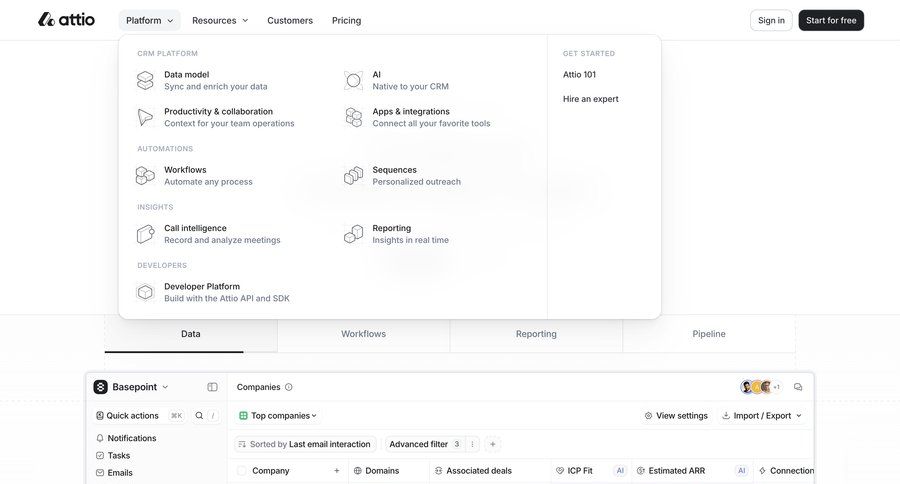Open the Data model icon

(x=145, y=80)
